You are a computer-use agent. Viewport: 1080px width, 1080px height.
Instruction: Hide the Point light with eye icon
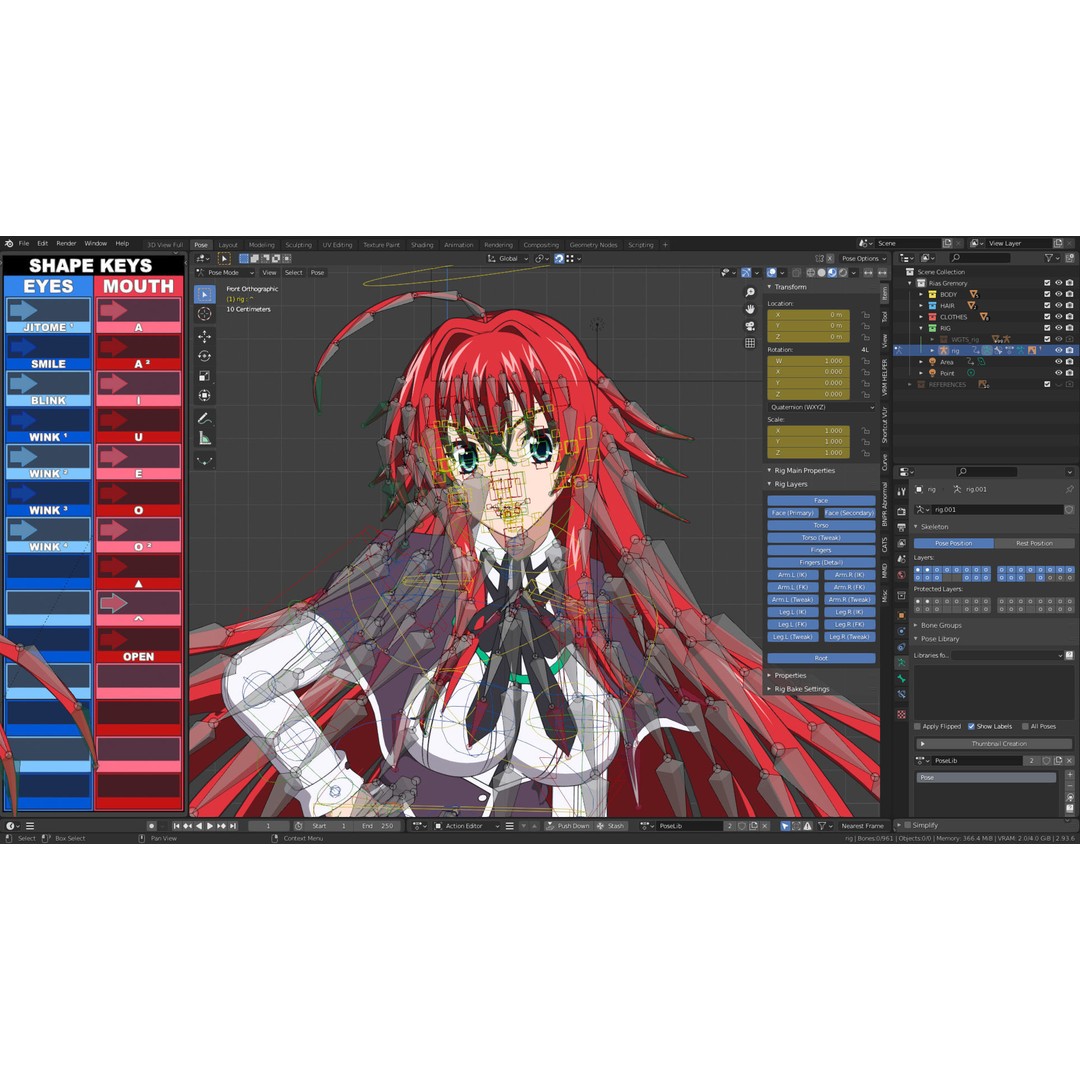pyautogui.click(x=1059, y=373)
